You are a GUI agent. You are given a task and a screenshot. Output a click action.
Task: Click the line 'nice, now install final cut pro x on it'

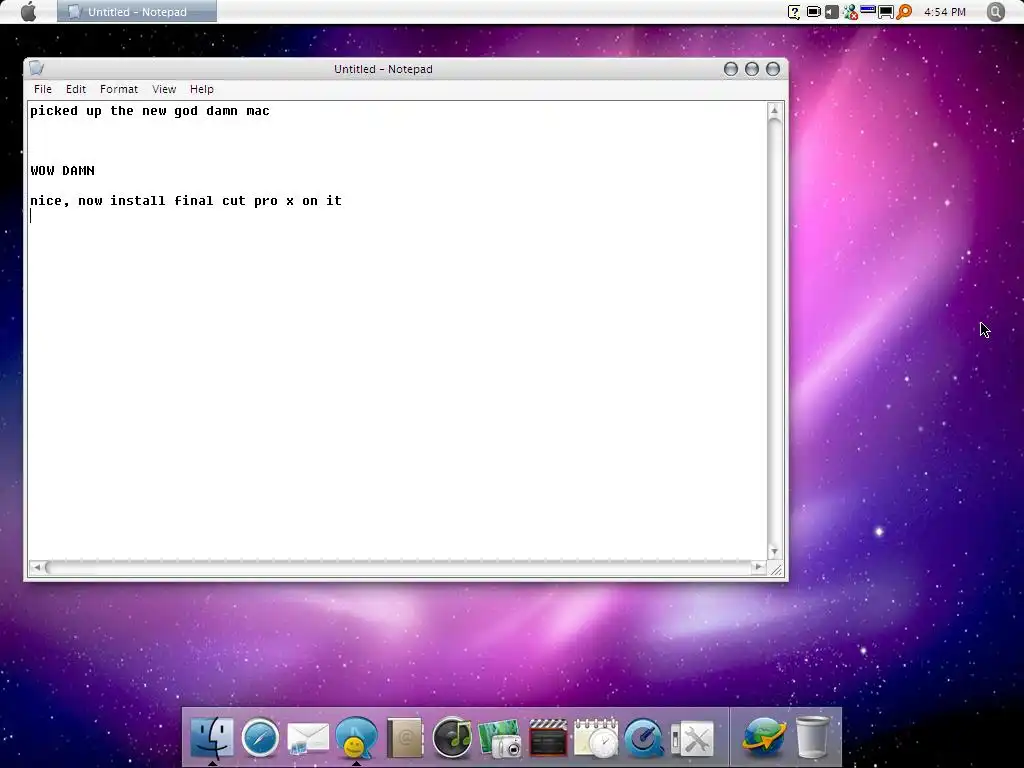pyautogui.click(x=186, y=200)
